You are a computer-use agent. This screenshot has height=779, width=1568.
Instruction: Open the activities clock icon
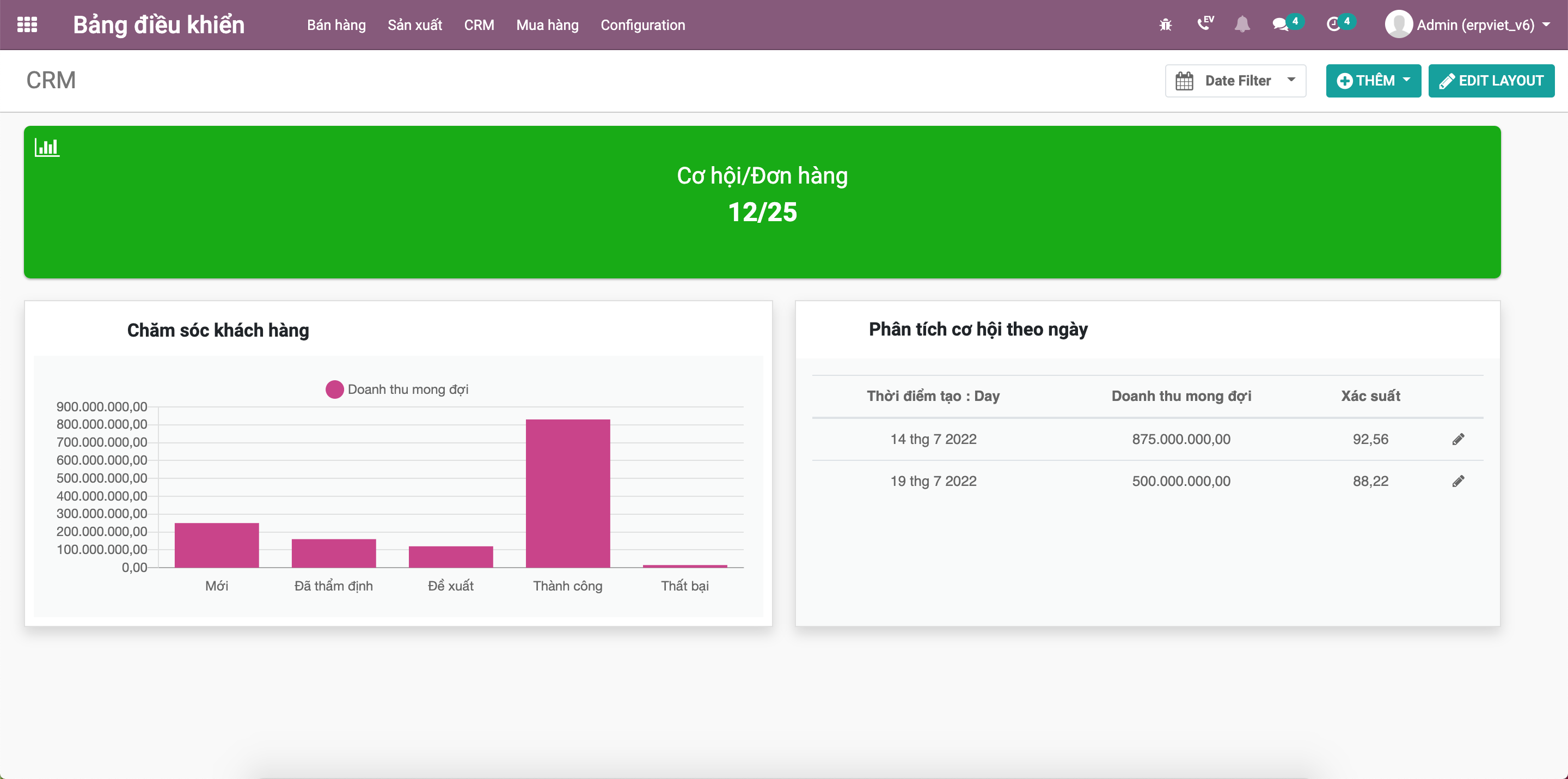[x=1333, y=25]
